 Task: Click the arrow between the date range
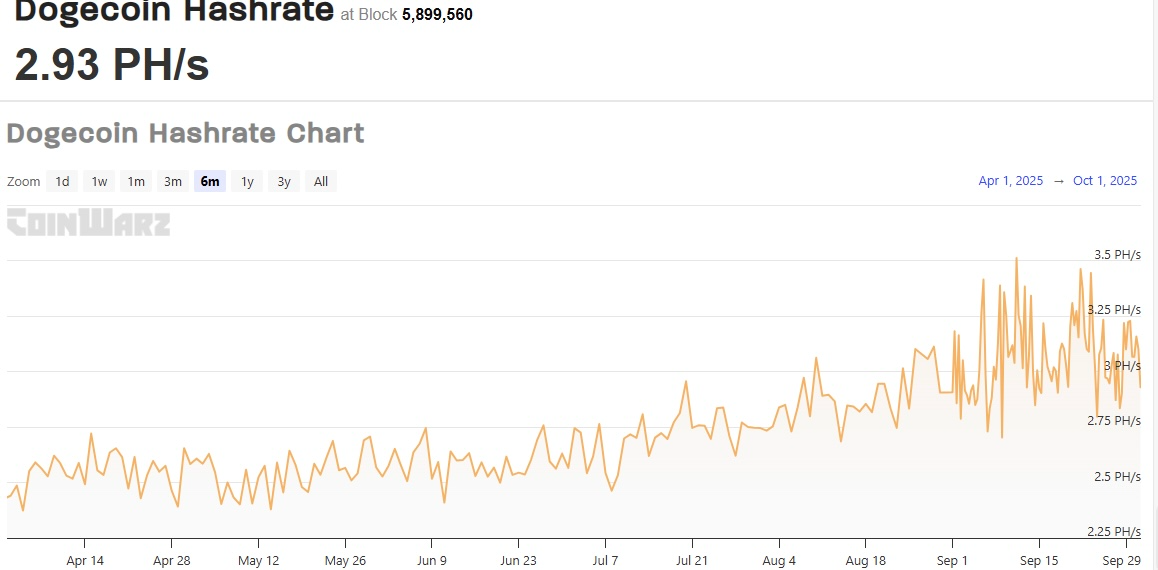coord(1058,181)
